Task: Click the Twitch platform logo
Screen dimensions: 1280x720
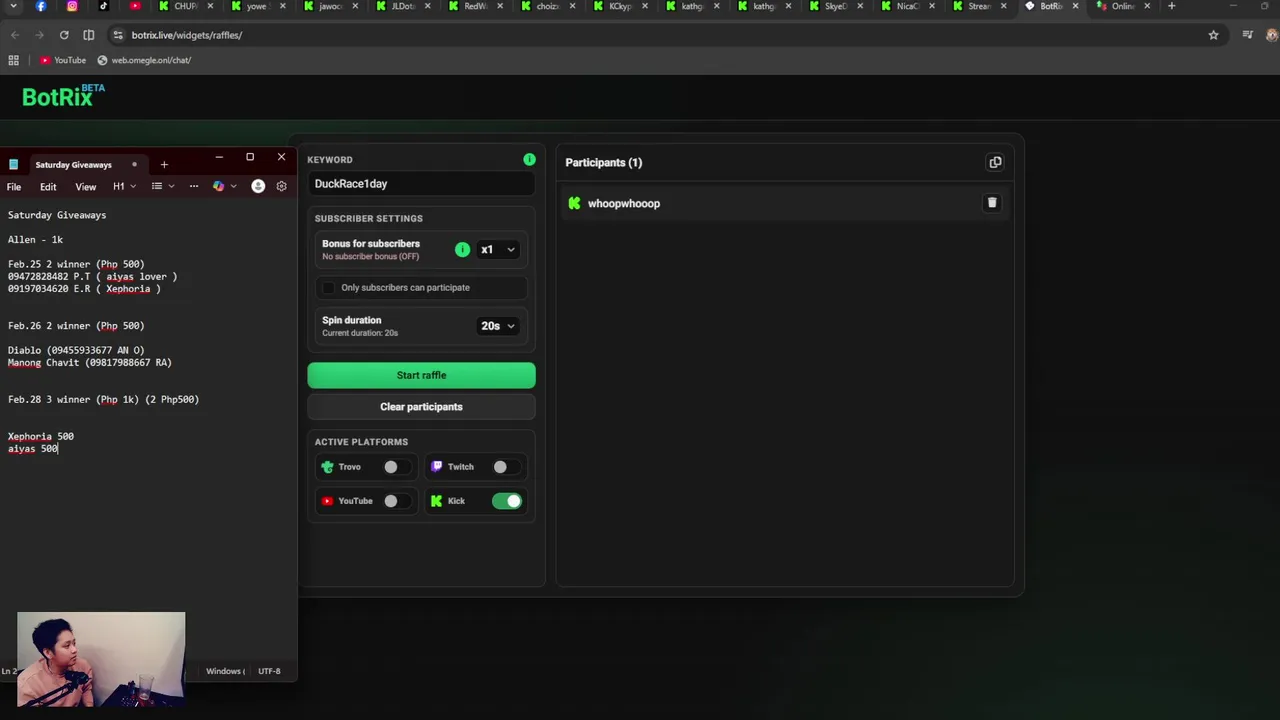Action: 436,467
